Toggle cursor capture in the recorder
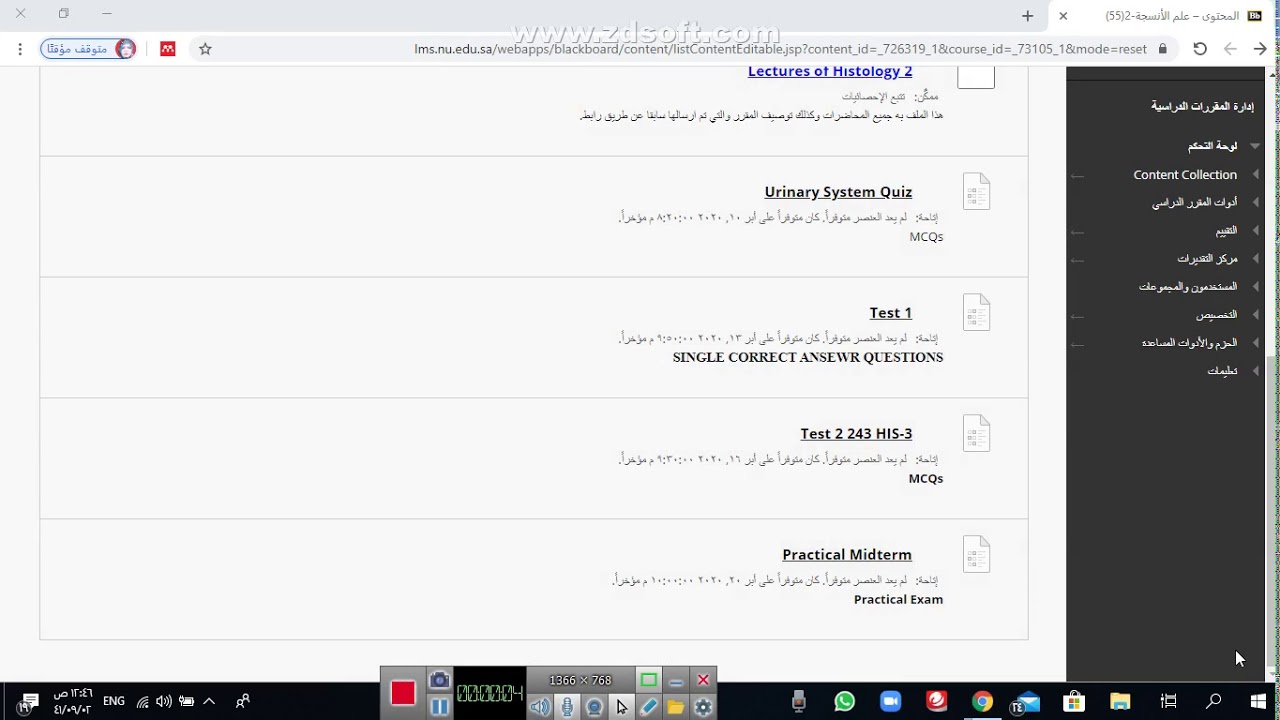 tap(621, 707)
